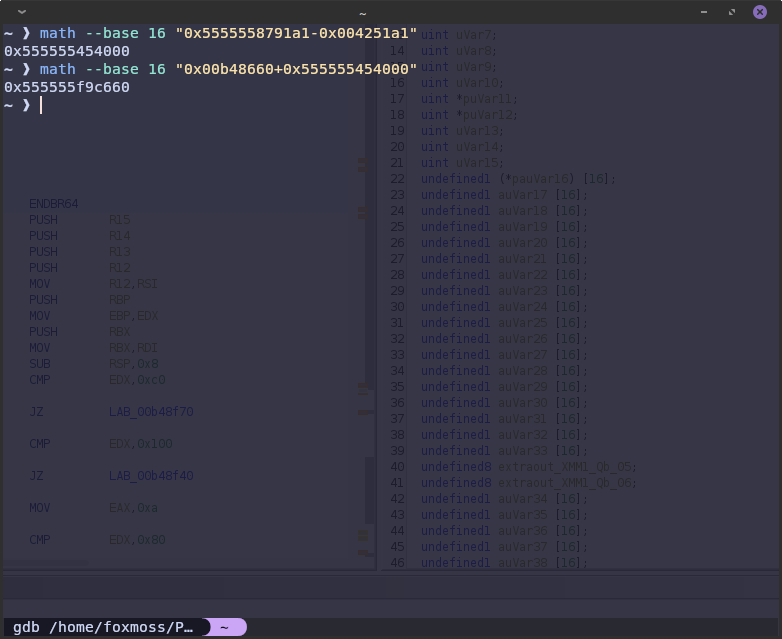Image resolution: width=782 pixels, height=639 pixels.
Task: Click uVar8 on decompiler line 14
Action: tap(473, 51)
